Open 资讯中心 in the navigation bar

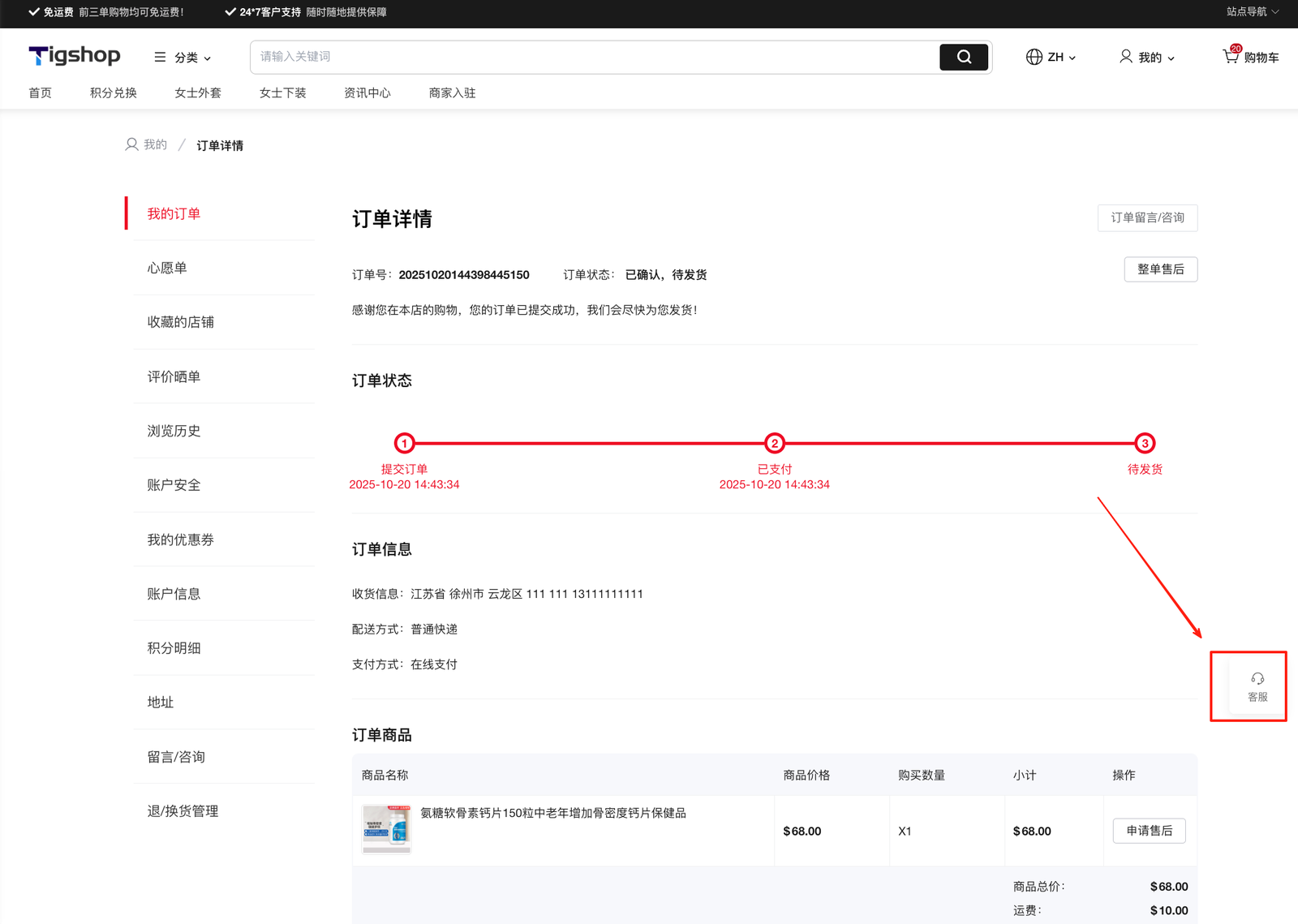tap(367, 92)
